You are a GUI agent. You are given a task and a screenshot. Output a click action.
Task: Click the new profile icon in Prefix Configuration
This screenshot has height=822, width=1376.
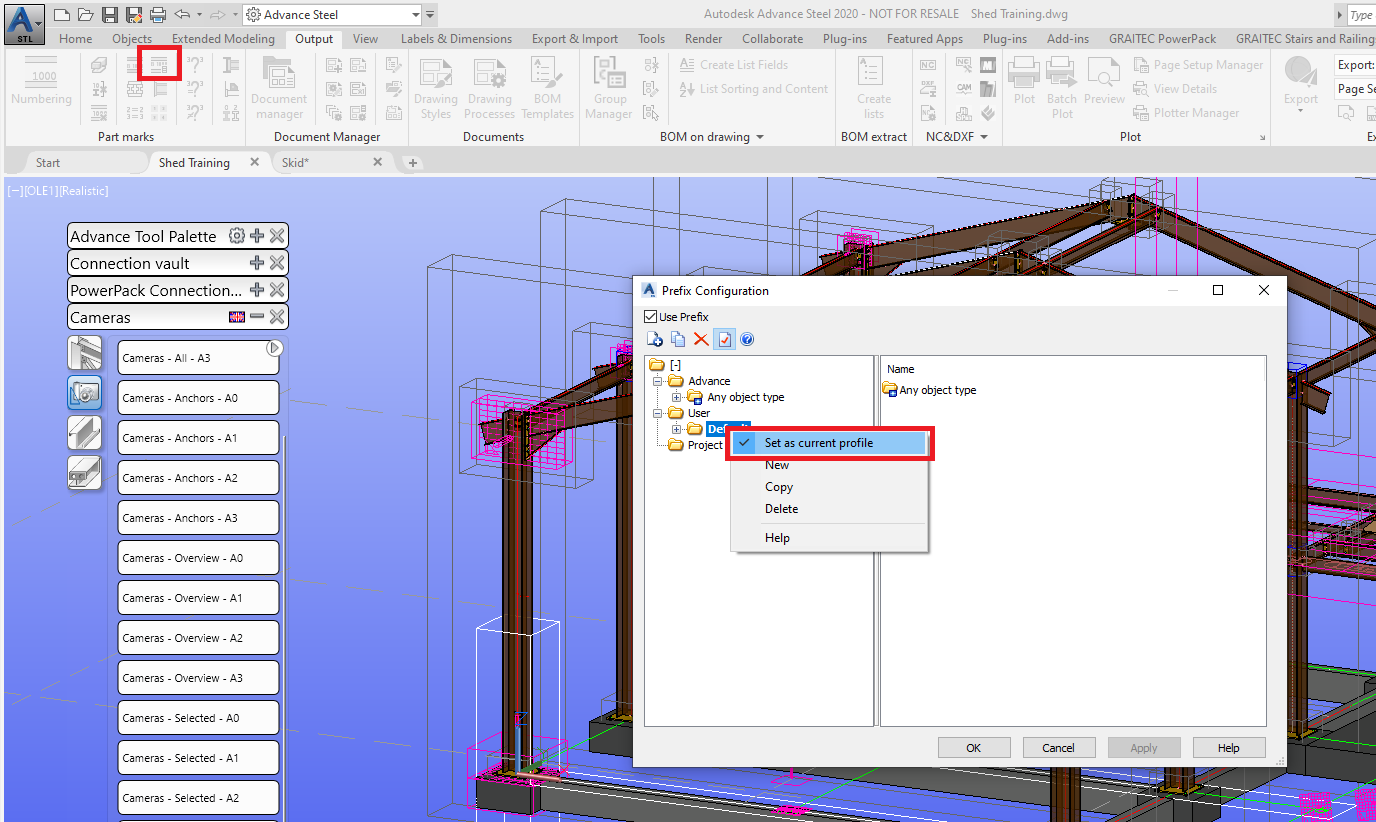click(x=654, y=339)
